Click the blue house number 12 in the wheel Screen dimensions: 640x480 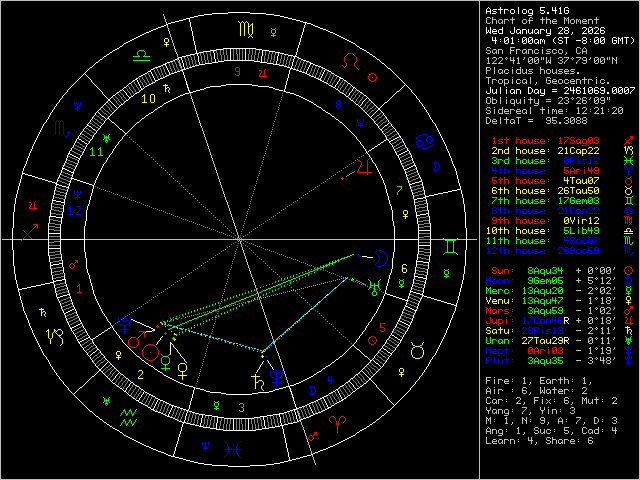75,211
